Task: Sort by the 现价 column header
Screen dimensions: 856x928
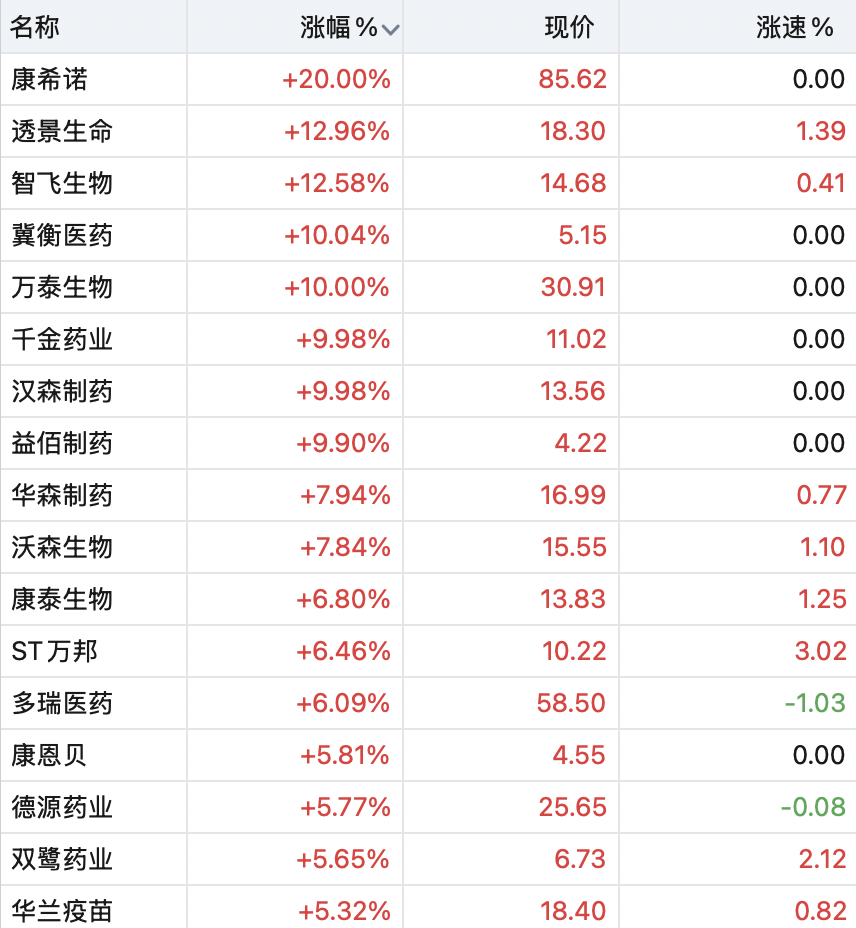Action: (x=569, y=27)
